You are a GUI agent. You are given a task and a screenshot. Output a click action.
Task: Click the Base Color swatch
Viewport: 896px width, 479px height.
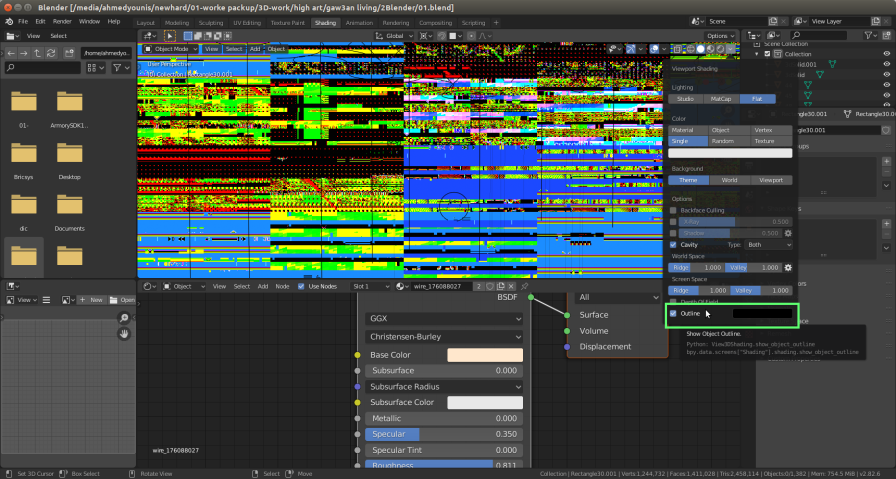pyautogui.click(x=485, y=355)
